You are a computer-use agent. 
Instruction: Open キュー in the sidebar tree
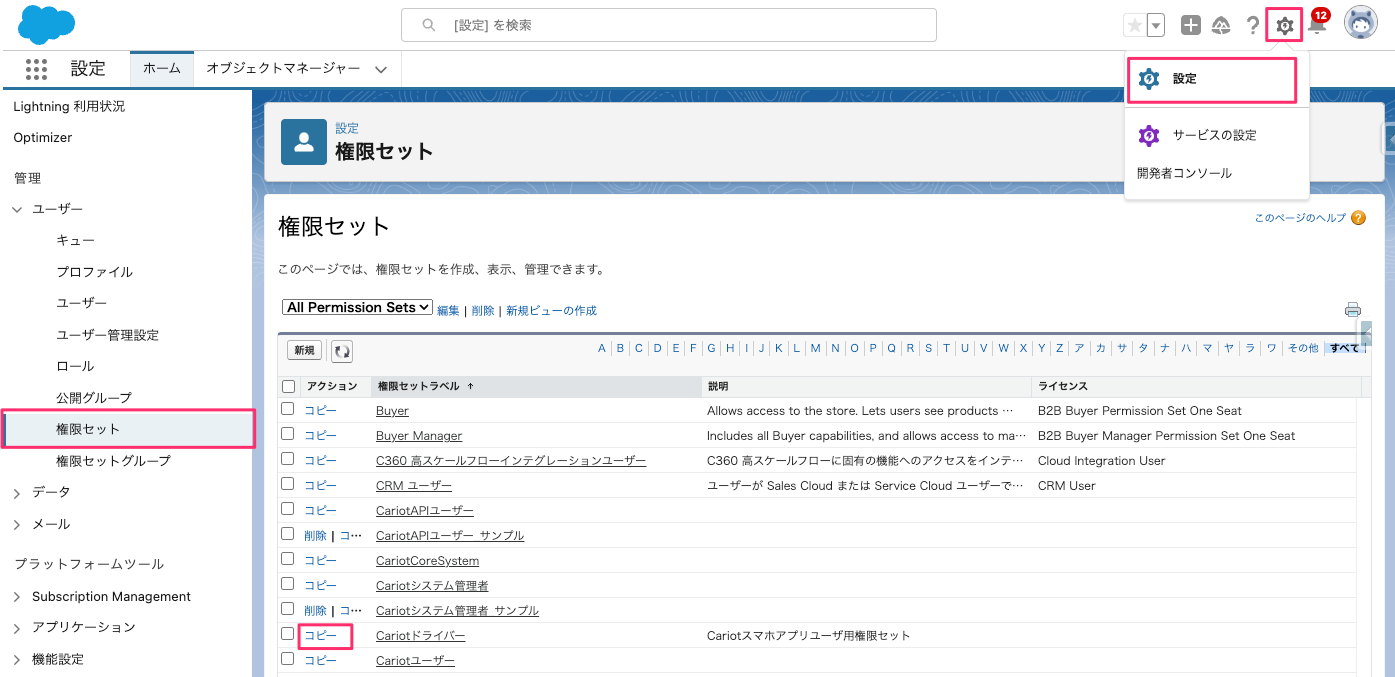[76, 241]
